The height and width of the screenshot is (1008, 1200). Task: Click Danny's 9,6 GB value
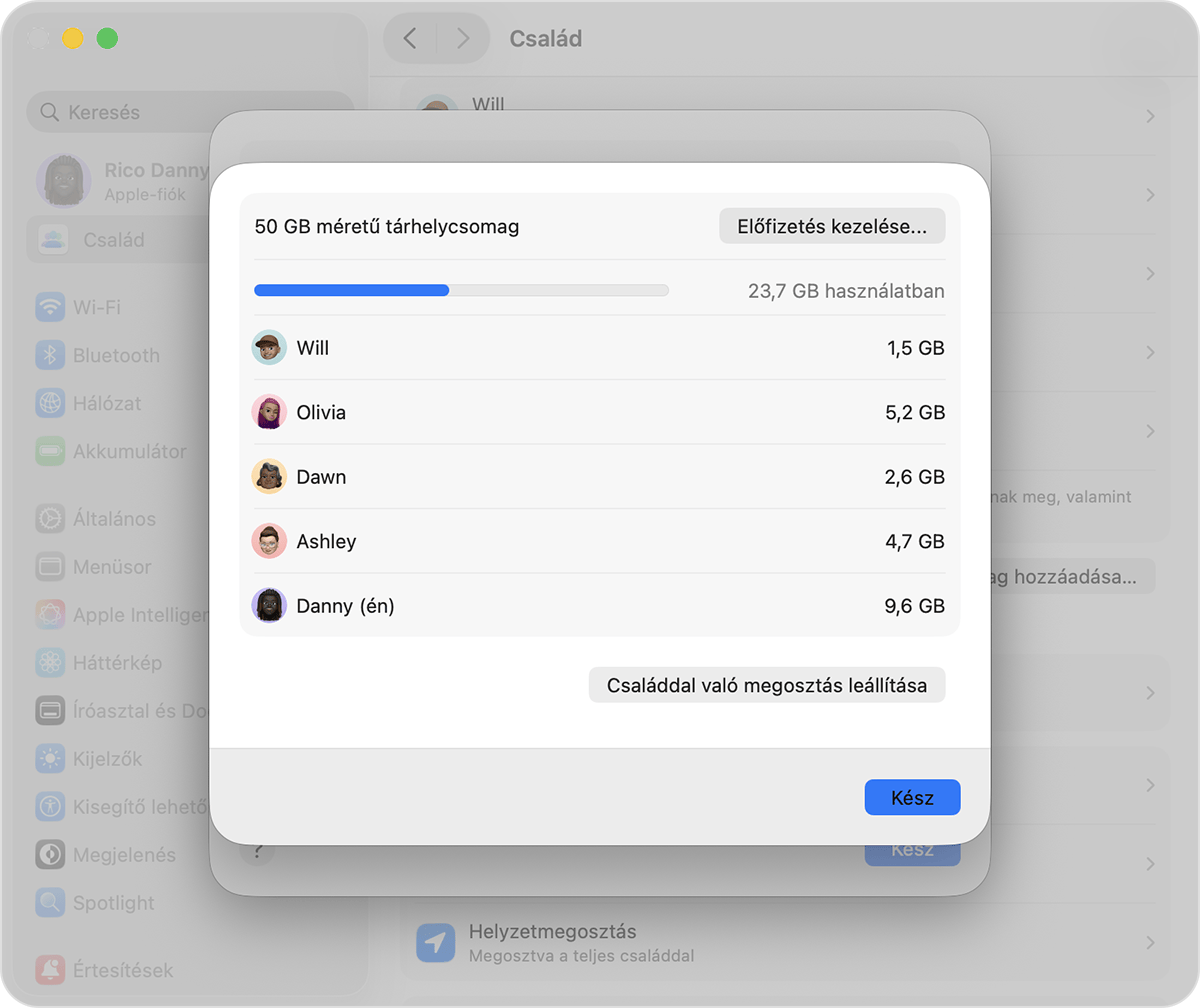(x=915, y=605)
